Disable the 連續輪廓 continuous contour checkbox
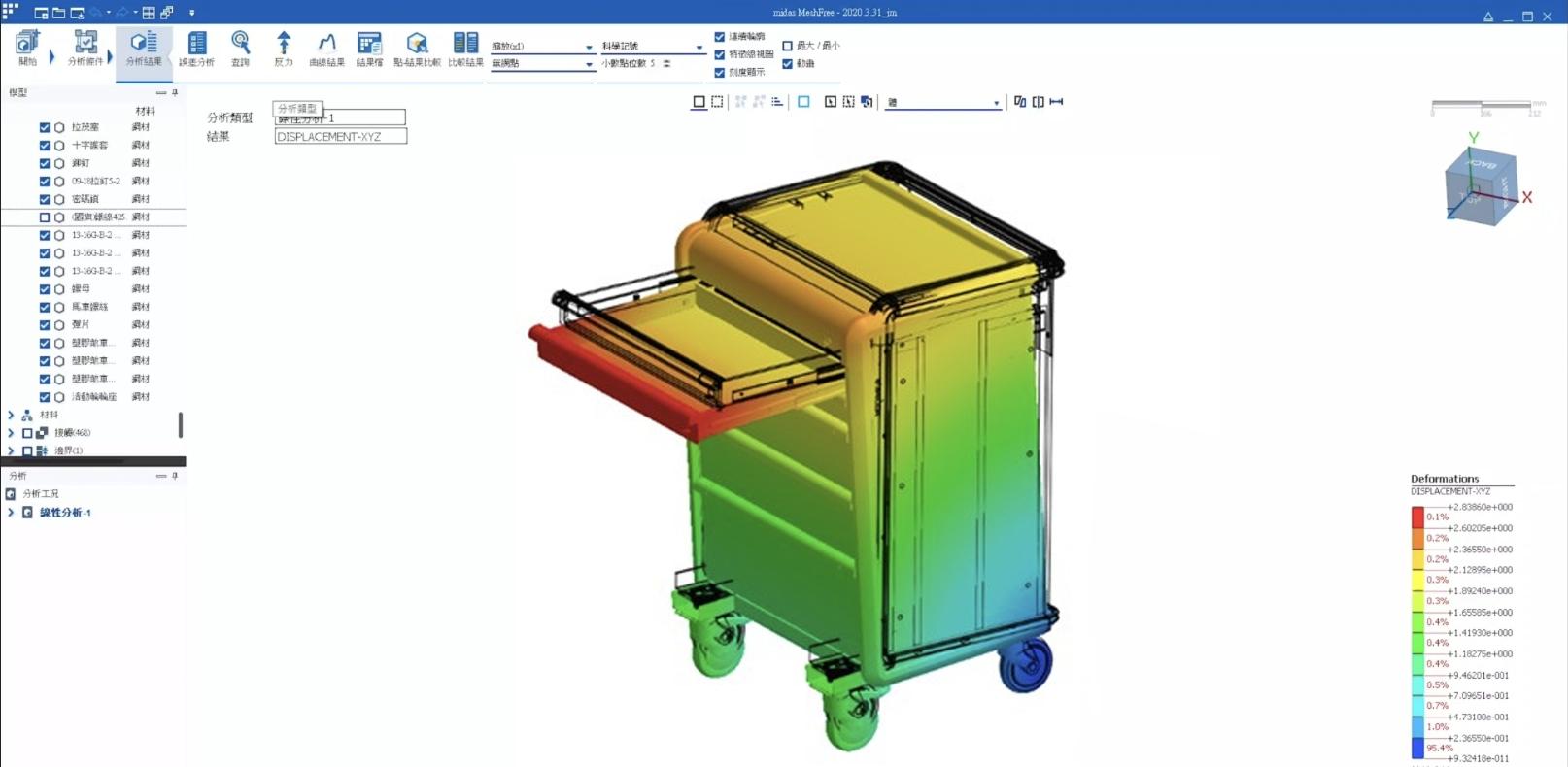Image resolution: width=1568 pixels, height=767 pixels. (x=720, y=37)
